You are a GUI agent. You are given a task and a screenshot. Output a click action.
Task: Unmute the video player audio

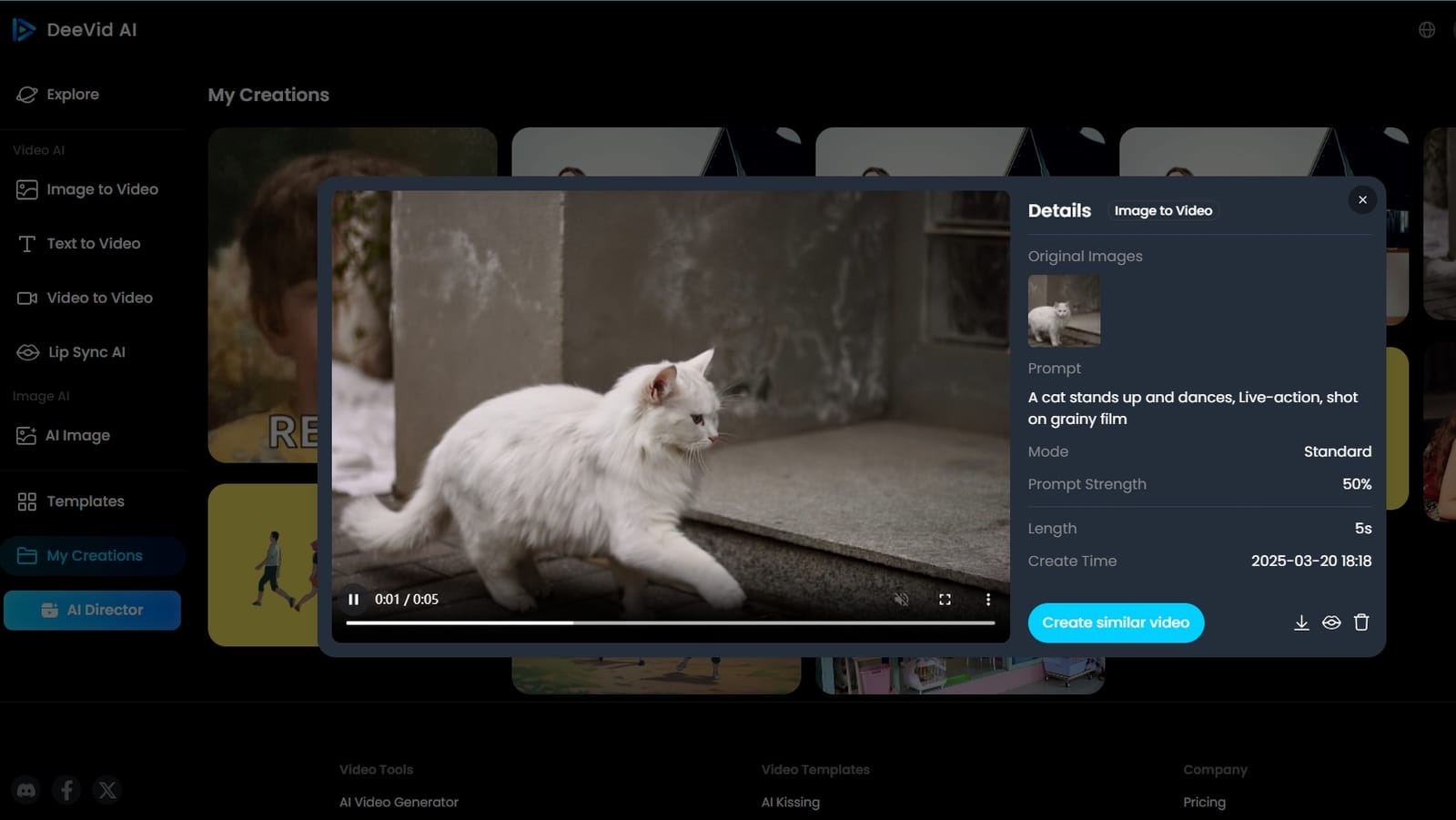click(x=901, y=599)
